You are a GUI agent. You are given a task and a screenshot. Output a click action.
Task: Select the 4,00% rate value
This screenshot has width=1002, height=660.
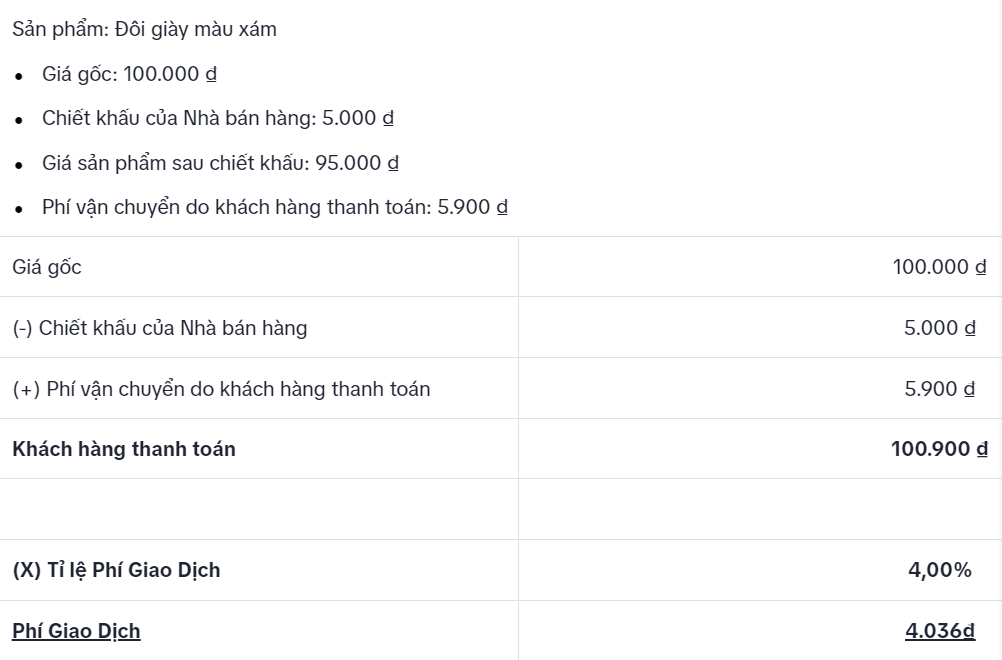(939, 570)
